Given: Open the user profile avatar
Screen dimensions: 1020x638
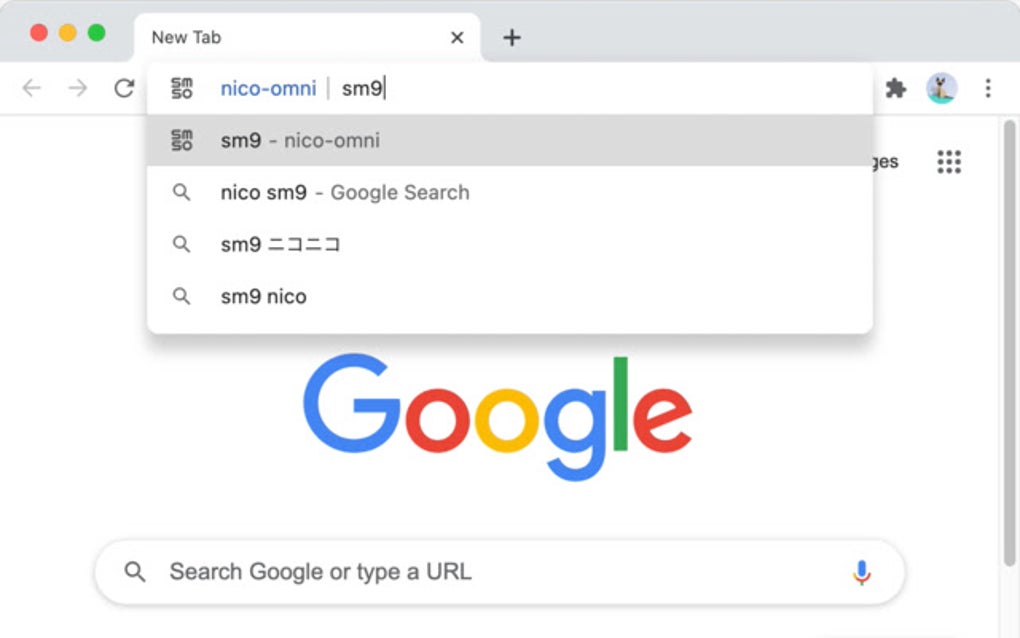Looking at the screenshot, I should tap(941, 88).
